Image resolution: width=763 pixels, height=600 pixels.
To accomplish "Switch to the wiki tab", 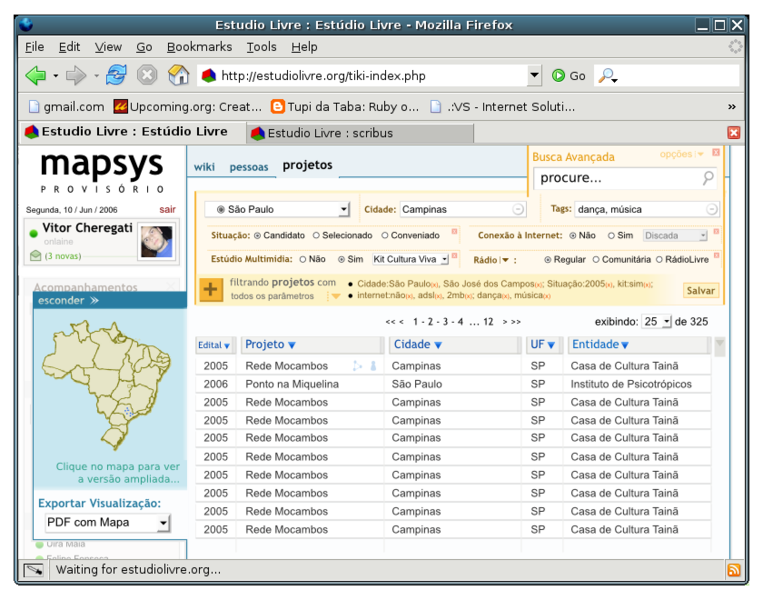I will 204,167.
